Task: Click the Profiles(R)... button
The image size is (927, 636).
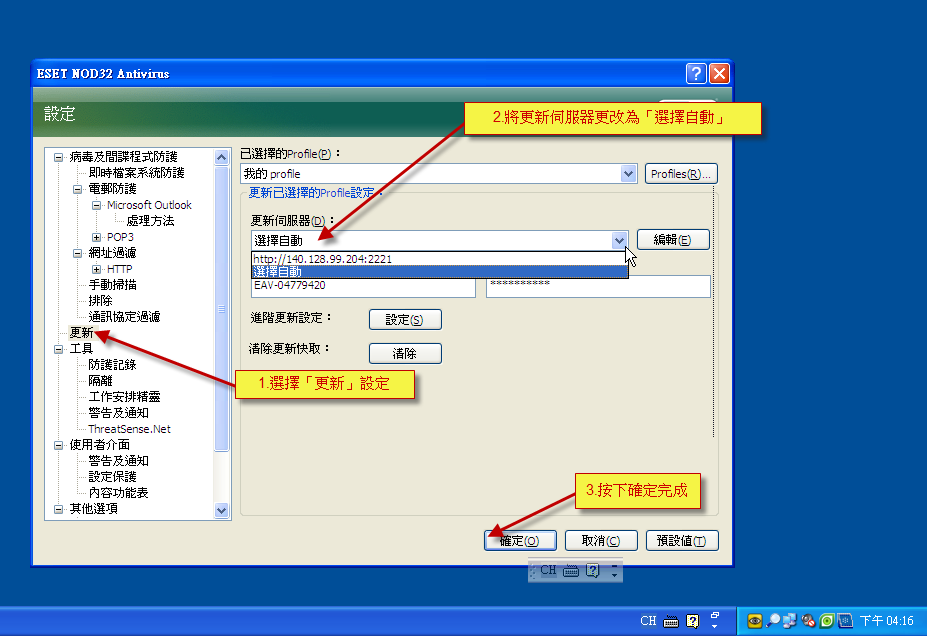Action: pos(681,174)
